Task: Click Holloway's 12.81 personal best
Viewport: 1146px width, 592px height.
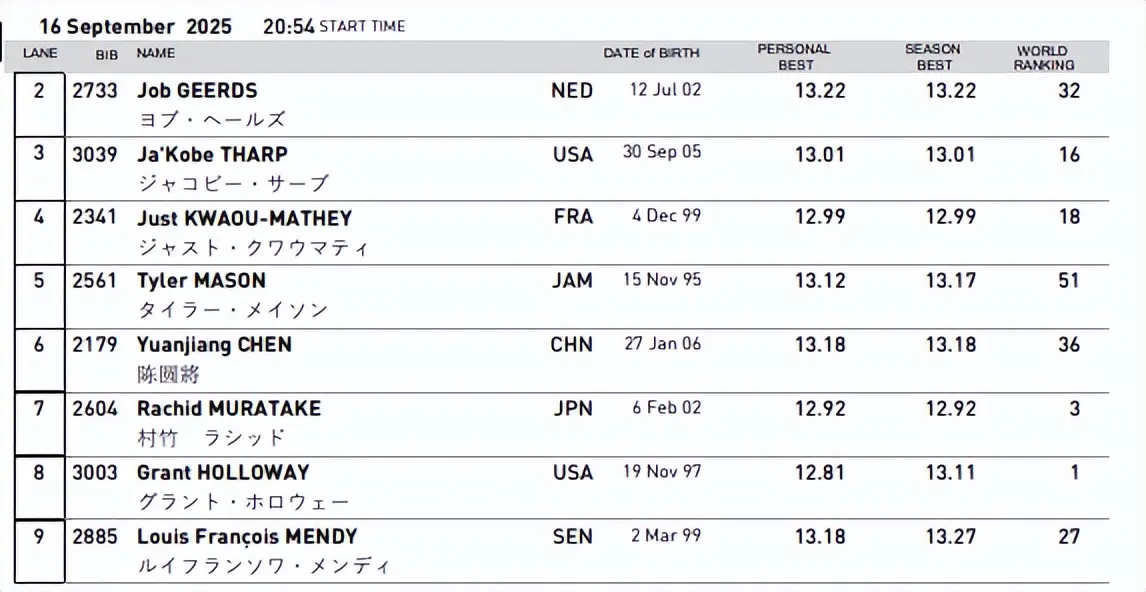Action: [x=820, y=472]
